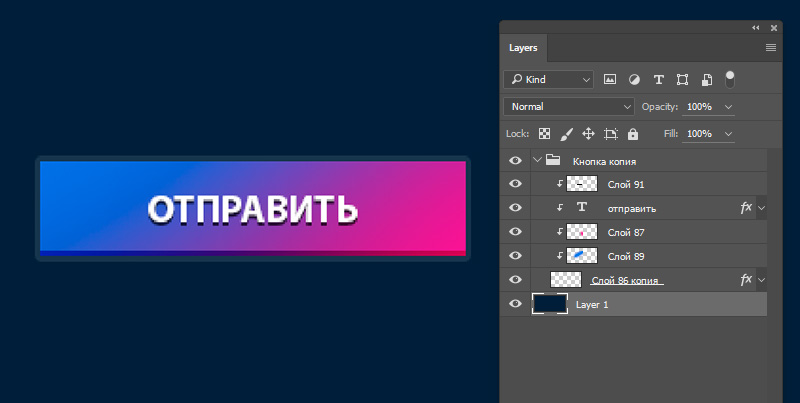Click the Fill label

tap(670, 134)
